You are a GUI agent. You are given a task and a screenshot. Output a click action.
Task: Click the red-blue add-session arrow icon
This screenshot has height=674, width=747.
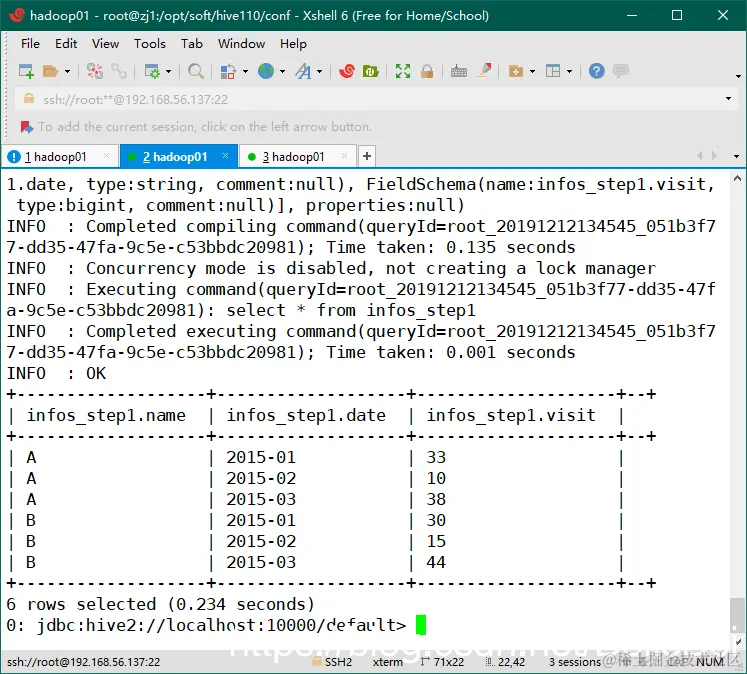[x=27, y=127]
